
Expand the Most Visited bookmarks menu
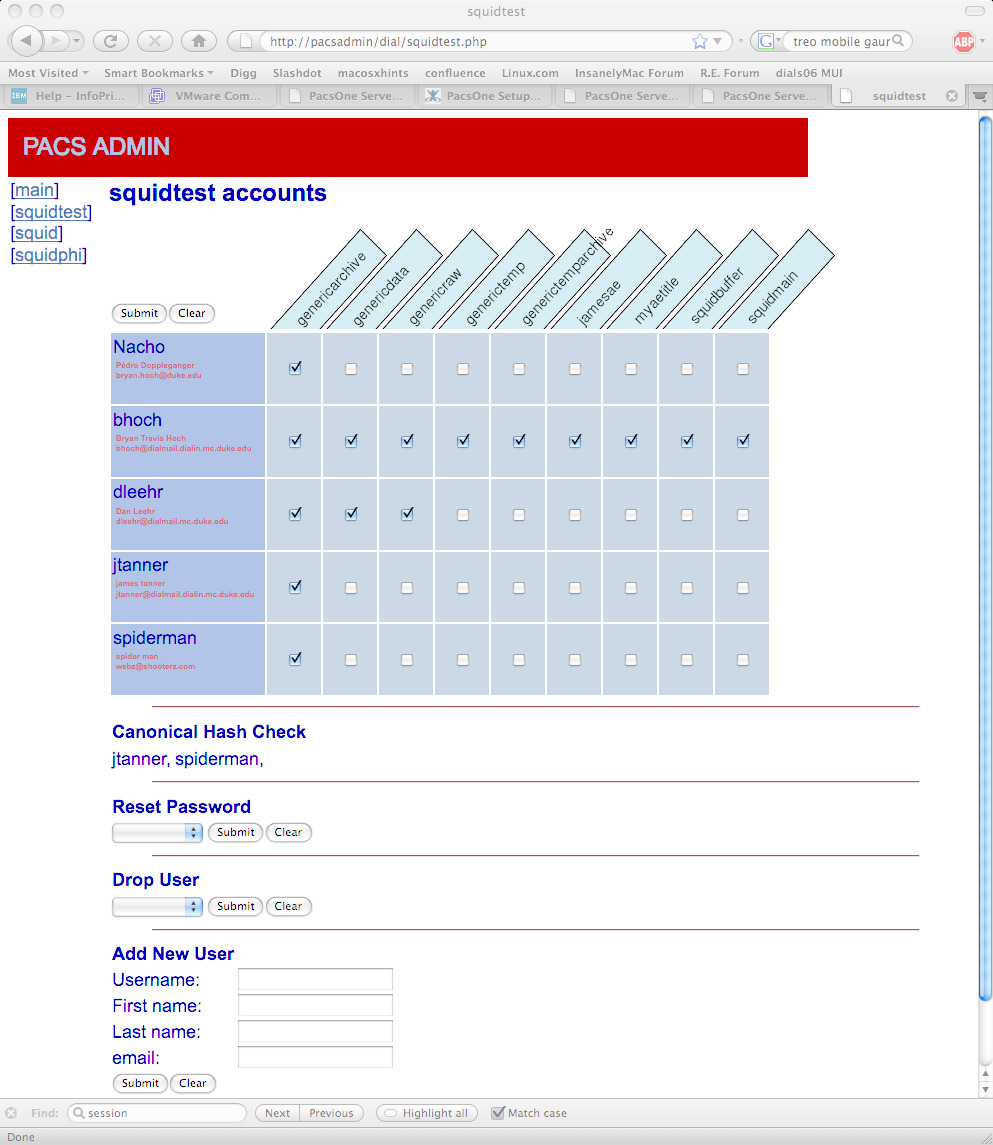(x=48, y=73)
